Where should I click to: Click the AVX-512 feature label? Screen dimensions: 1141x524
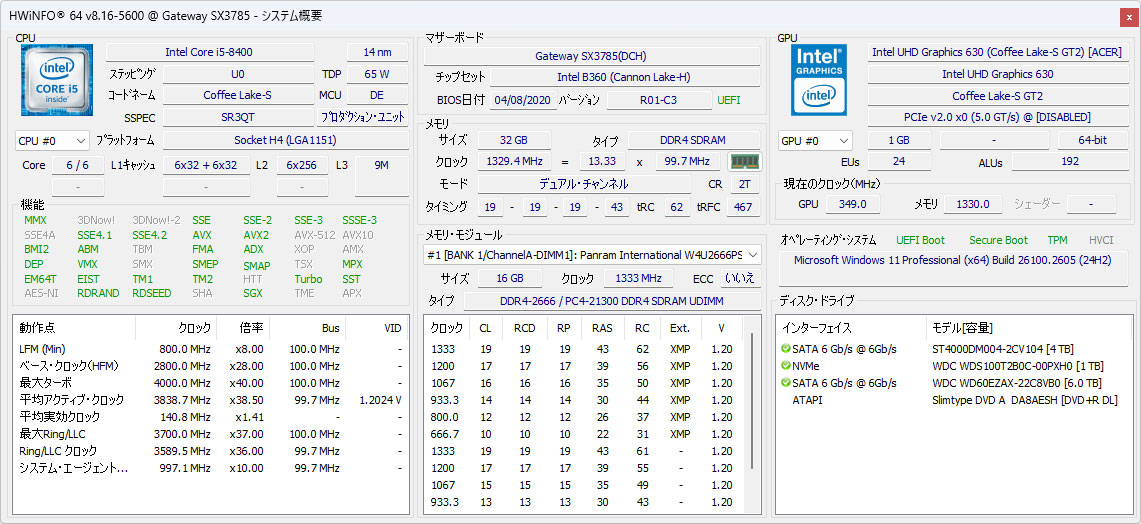(314, 235)
